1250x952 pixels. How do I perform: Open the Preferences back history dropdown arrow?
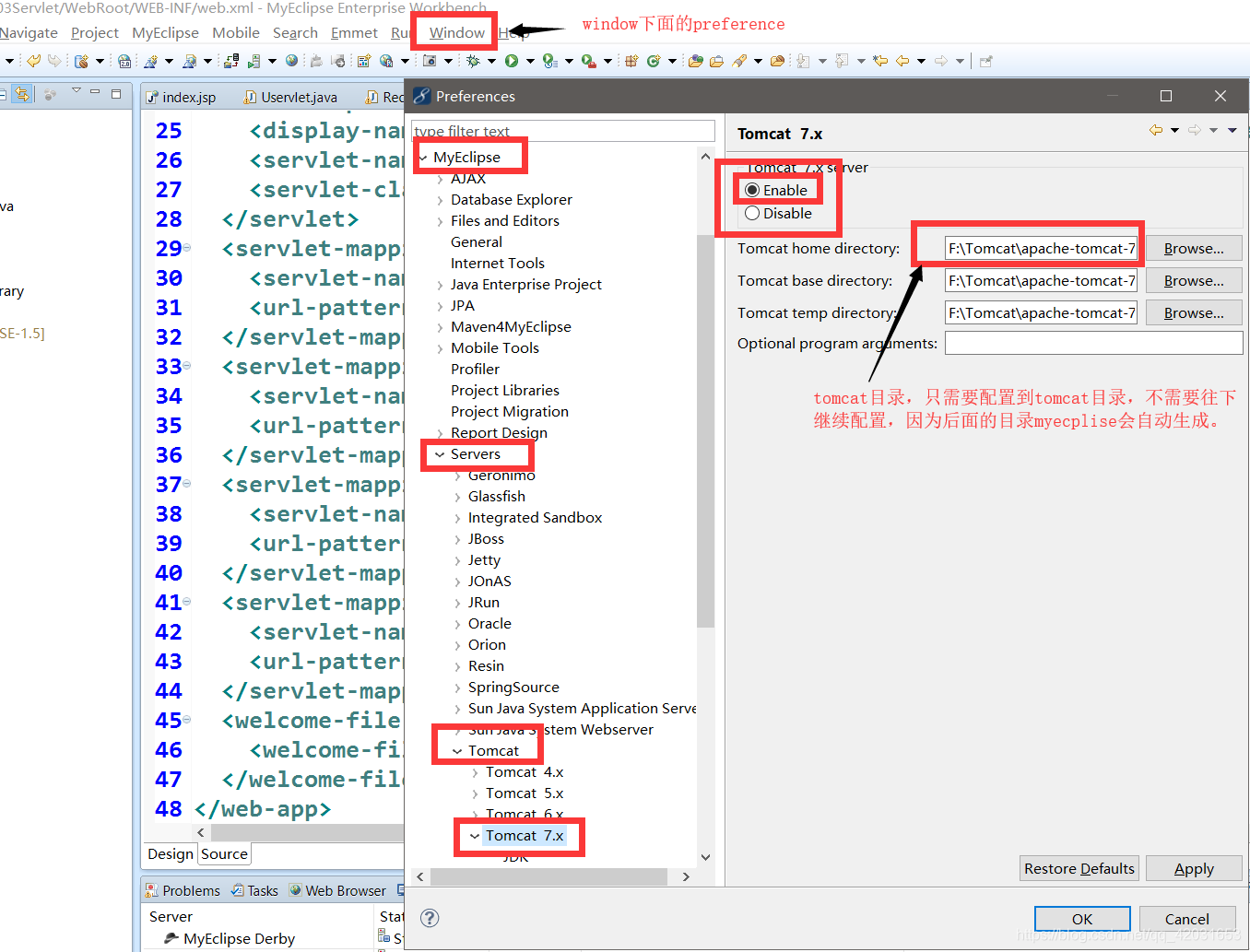click(x=1174, y=131)
